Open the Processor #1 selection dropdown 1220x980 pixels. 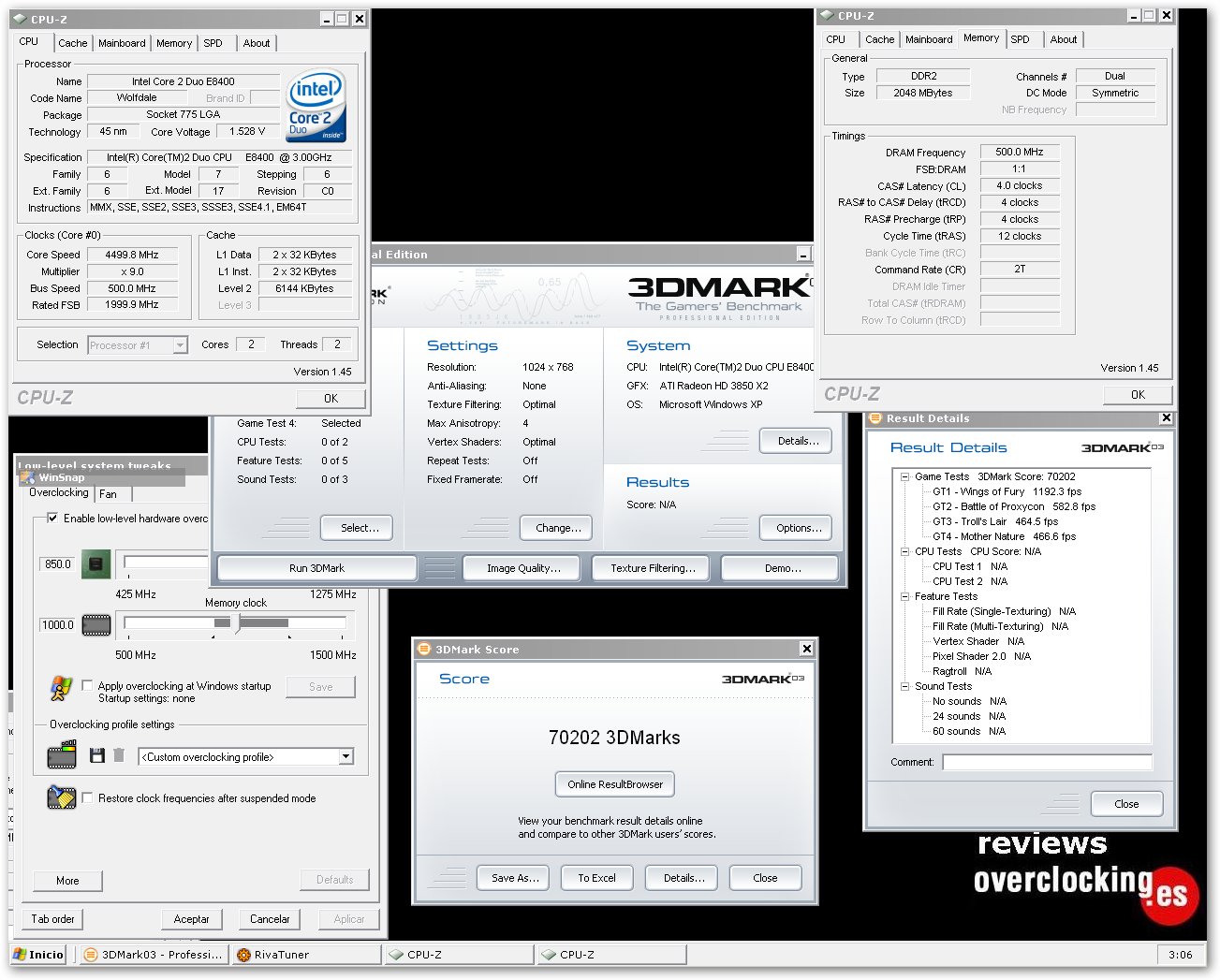(x=180, y=345)
